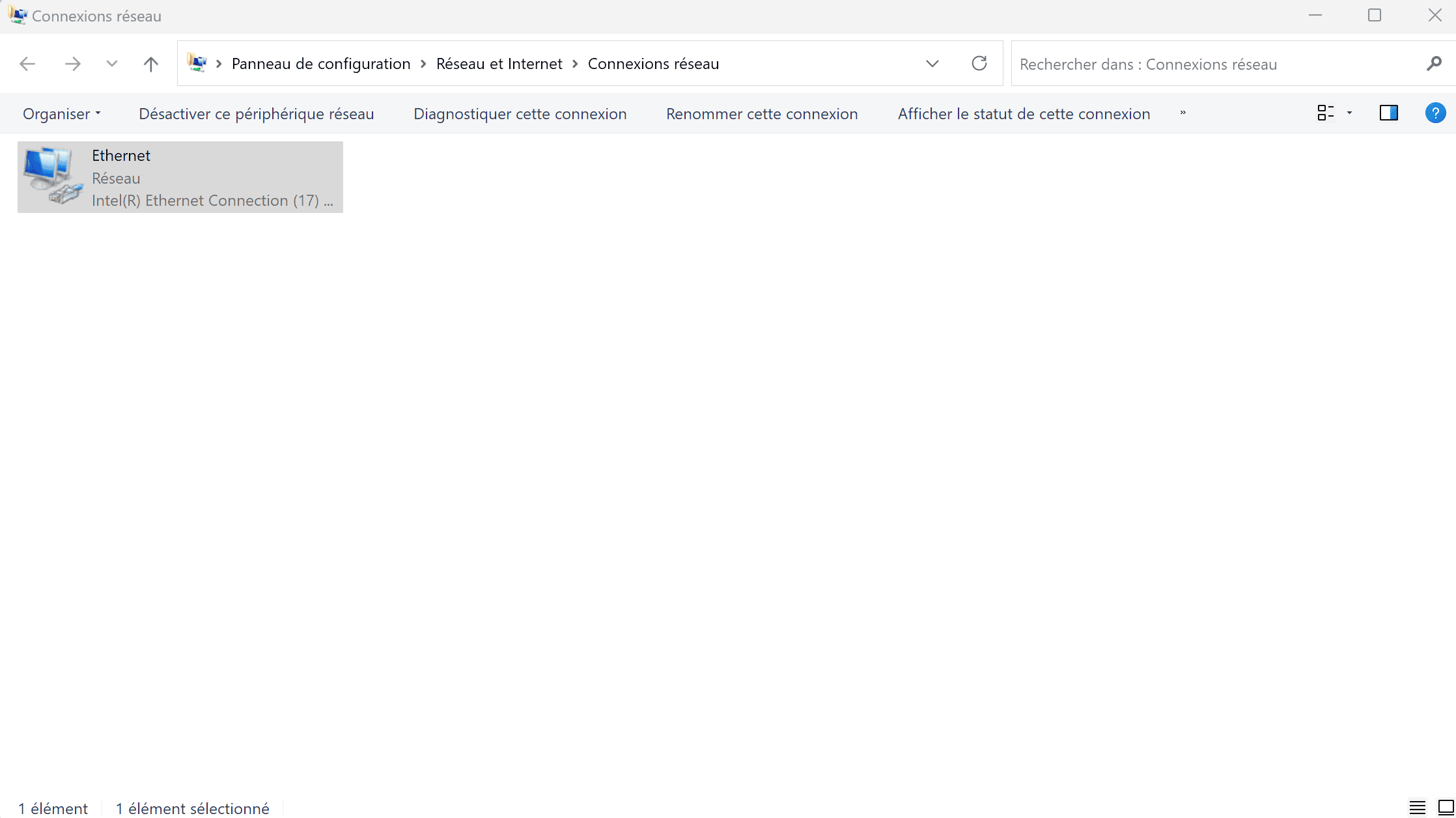This screenshot has width=1456, height=818.
Task: Refresh the Connexions réseau view
Action: click(x=979, y=63)
